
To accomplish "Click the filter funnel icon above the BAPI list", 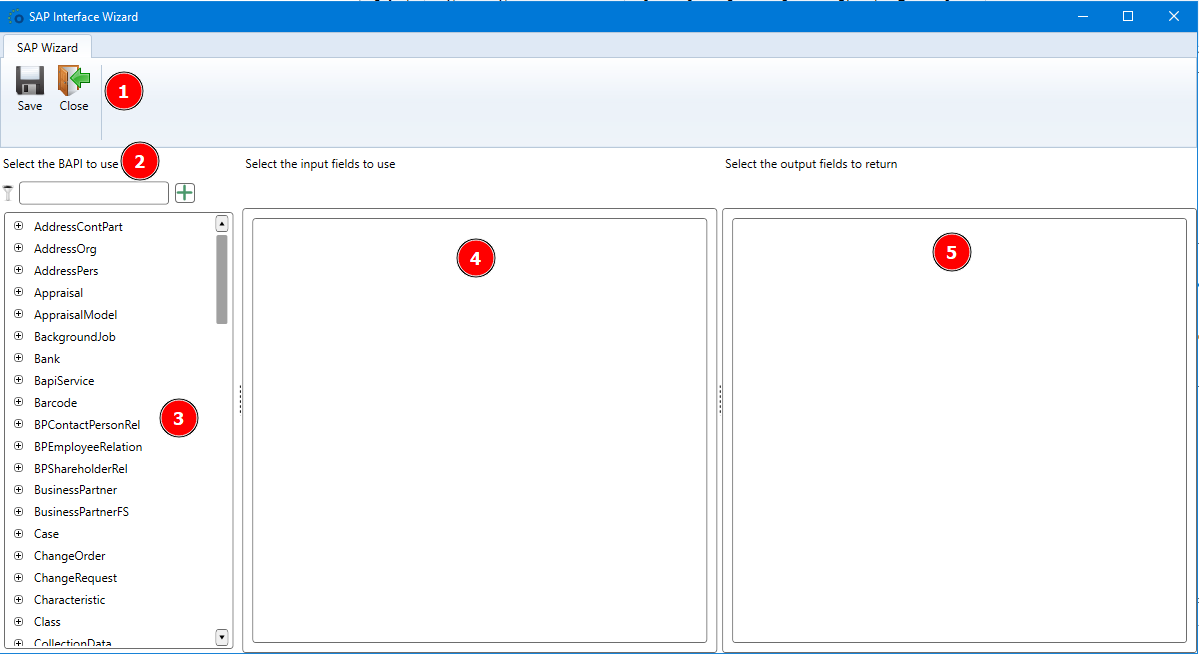I will (8, 192).
